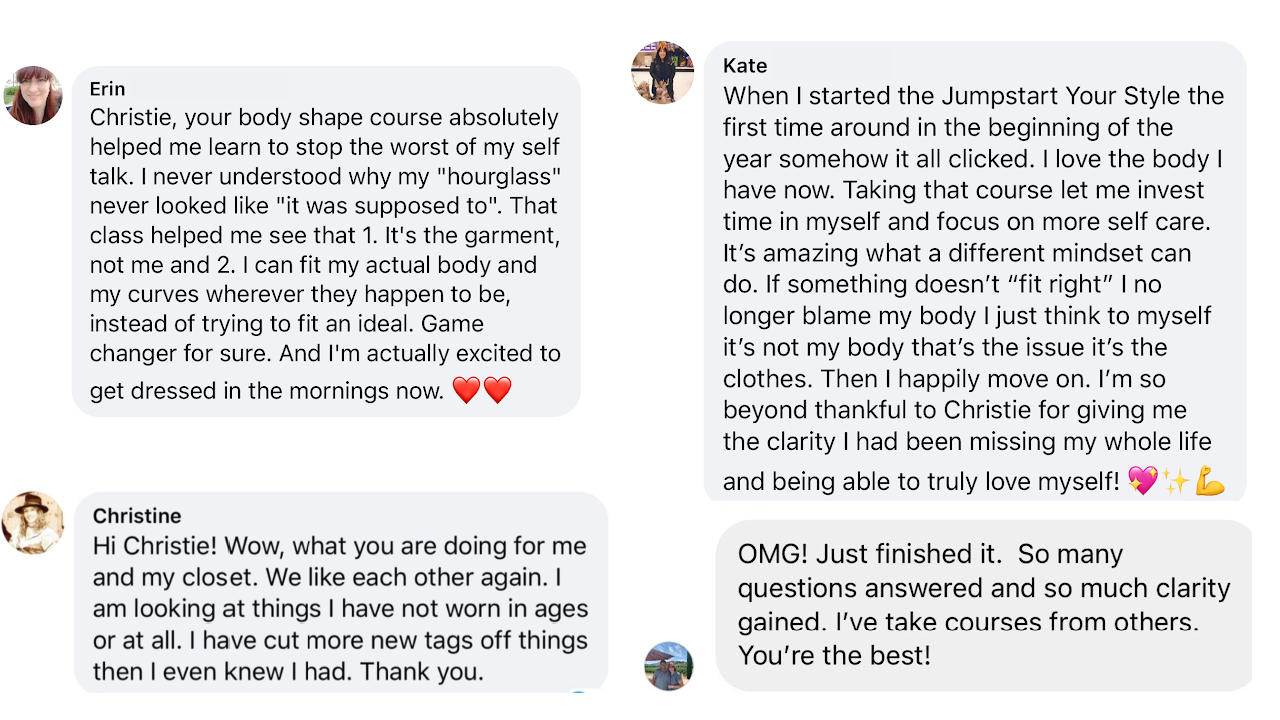The image size is (1280, 720).
Task: Click Christine's avatar with the hat
Action: [x=33, y=522]
